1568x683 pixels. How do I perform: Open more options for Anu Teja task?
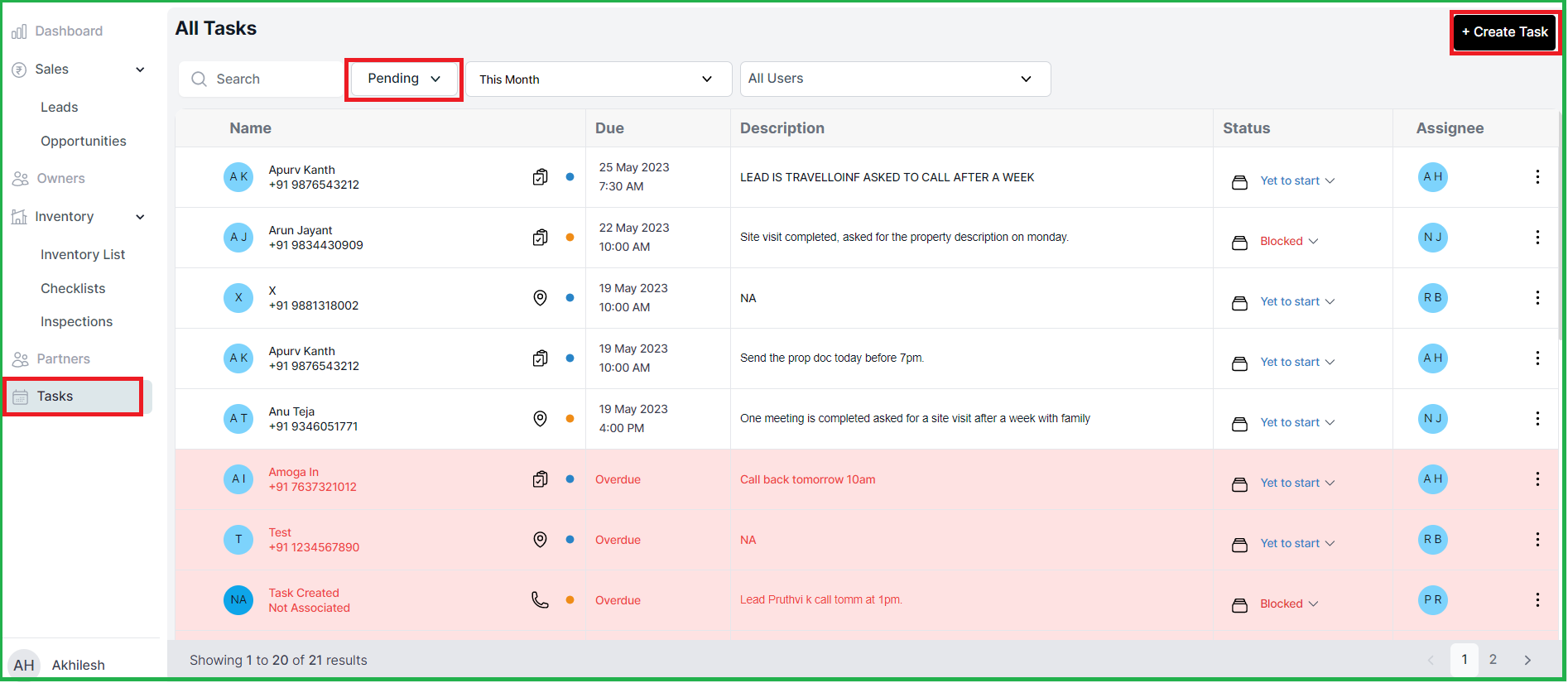[x=1537, y=419]
